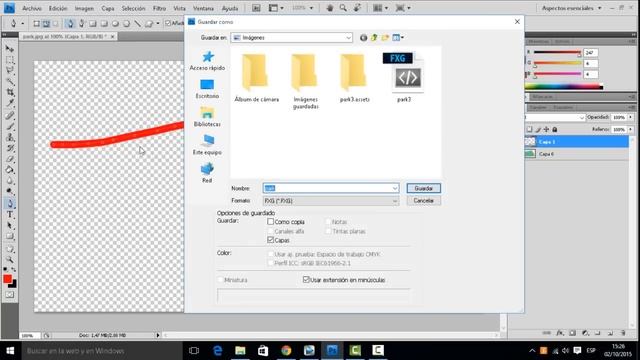This screenshot has width=640, height=360.
Task: Select park3 FXG file
Action: point(404,78)
